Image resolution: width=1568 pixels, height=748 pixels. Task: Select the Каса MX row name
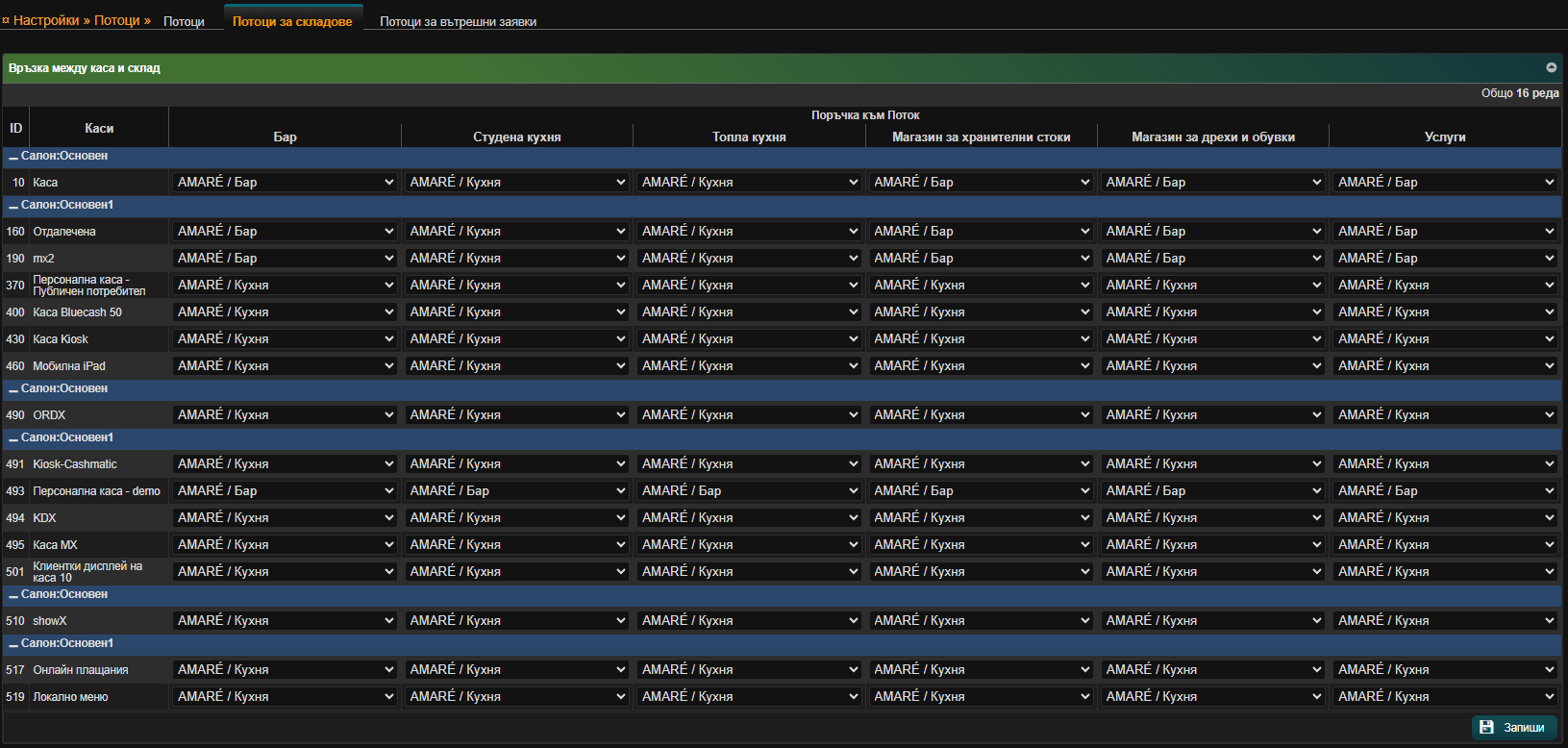pos(55,545)
